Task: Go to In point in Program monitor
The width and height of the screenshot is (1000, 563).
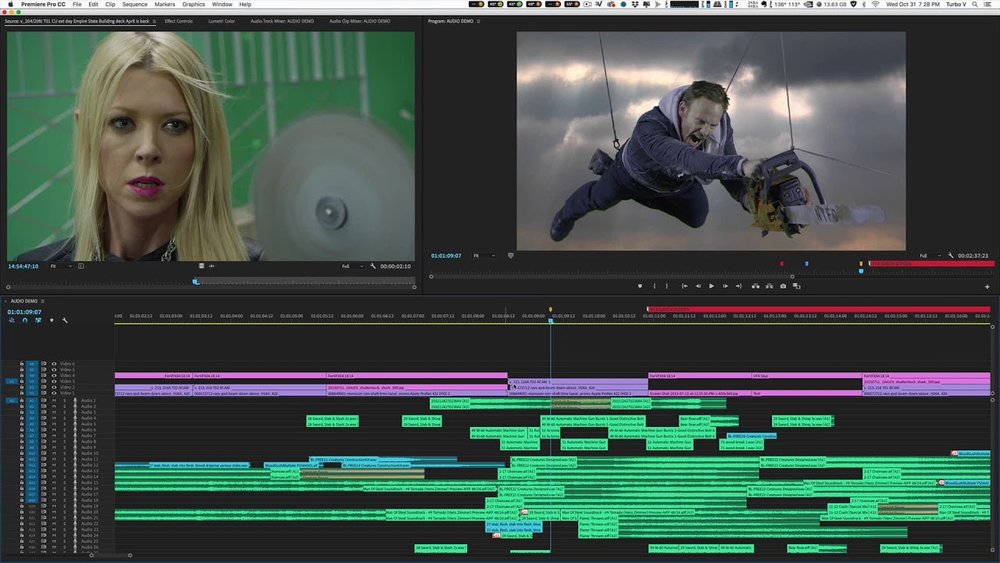Action: [684, 286]
